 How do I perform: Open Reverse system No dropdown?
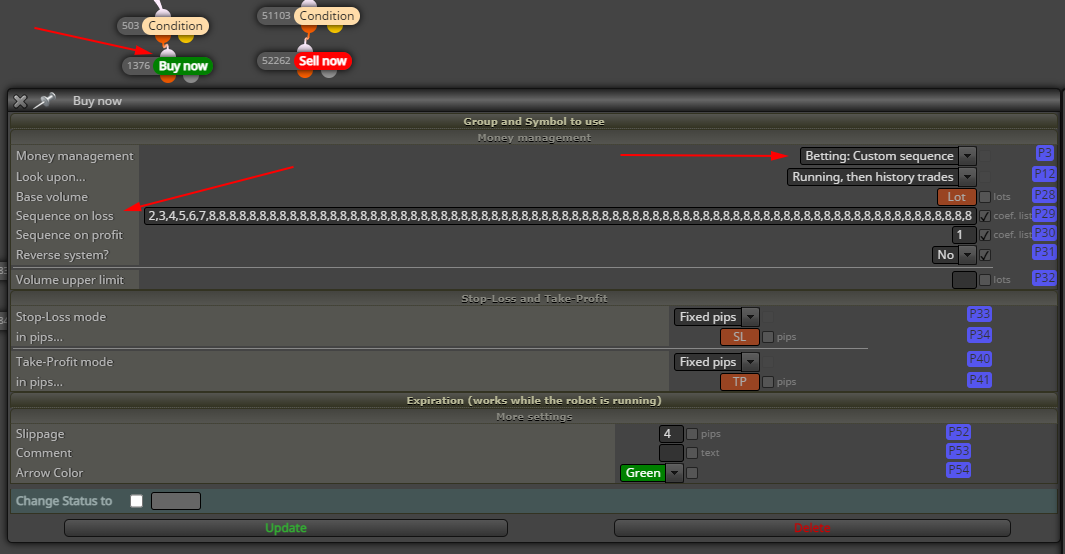(x=954, y=255)
